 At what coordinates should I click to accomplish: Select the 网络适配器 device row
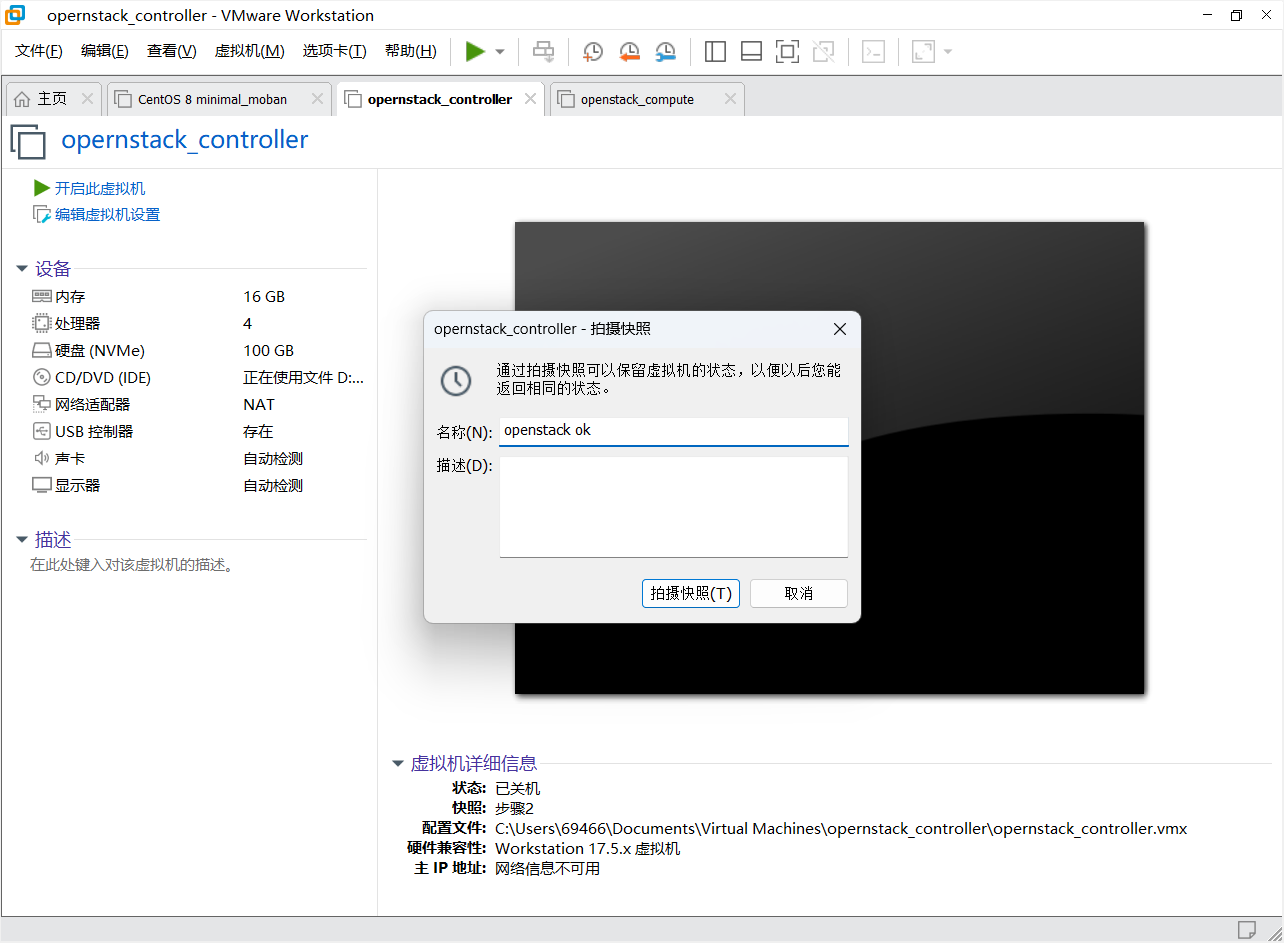click(198, 404)
